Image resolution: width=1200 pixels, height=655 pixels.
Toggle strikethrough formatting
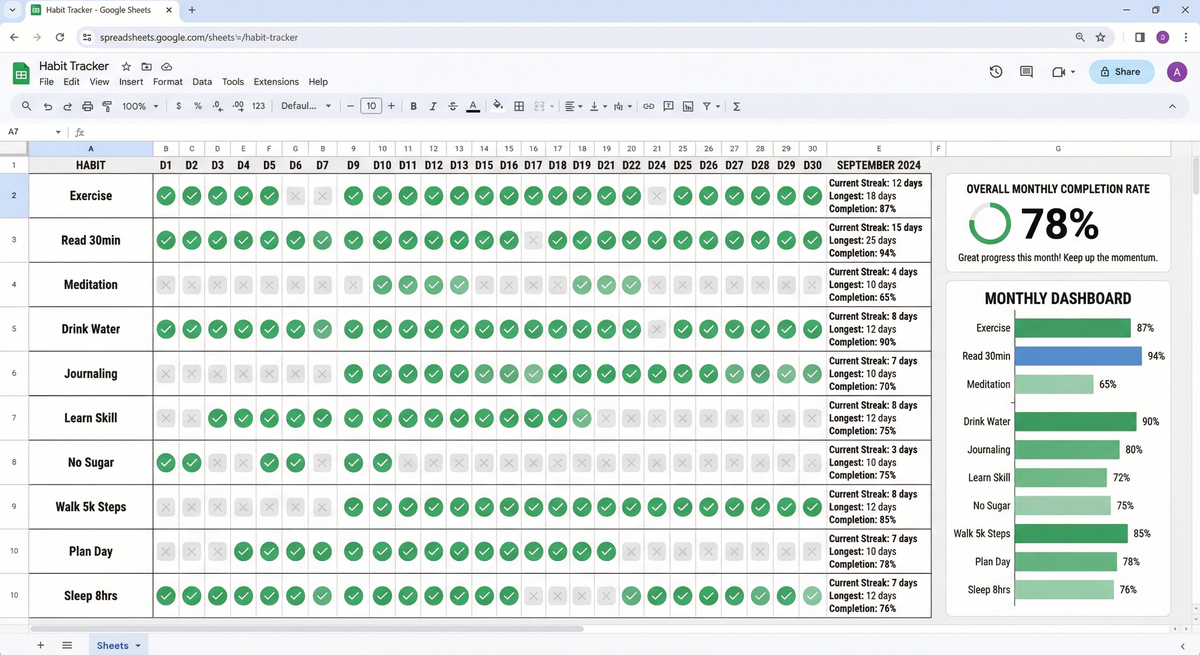(x=452, y=106)
